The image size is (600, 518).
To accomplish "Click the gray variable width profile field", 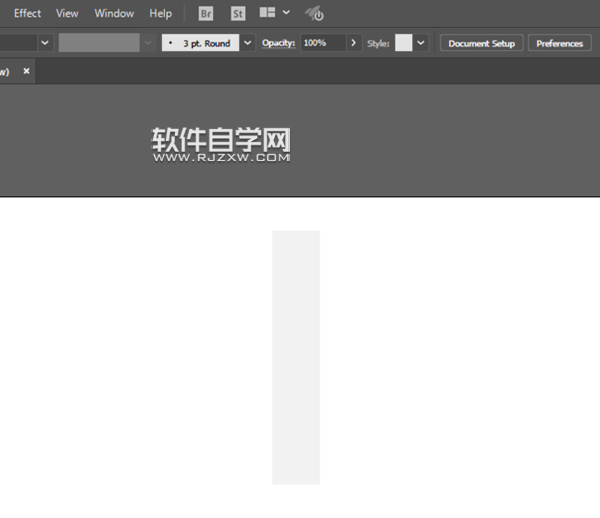I will pyautogui.click(x=99, y=43).
